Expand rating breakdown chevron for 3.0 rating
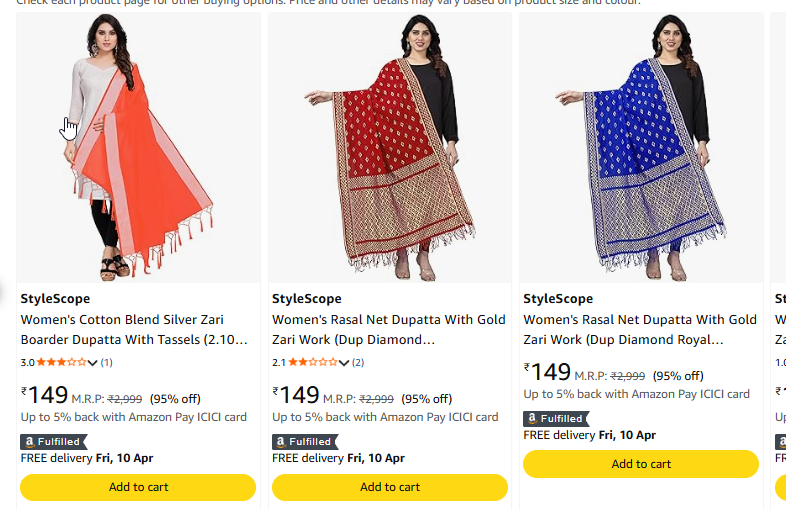Screen dimensions: 786x510 coord(93,363)
